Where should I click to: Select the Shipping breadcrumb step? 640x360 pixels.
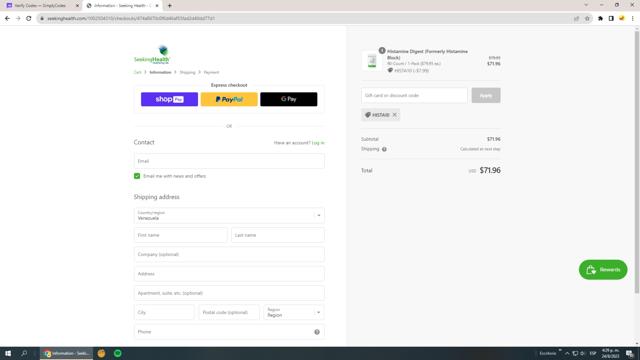[187, 72]
